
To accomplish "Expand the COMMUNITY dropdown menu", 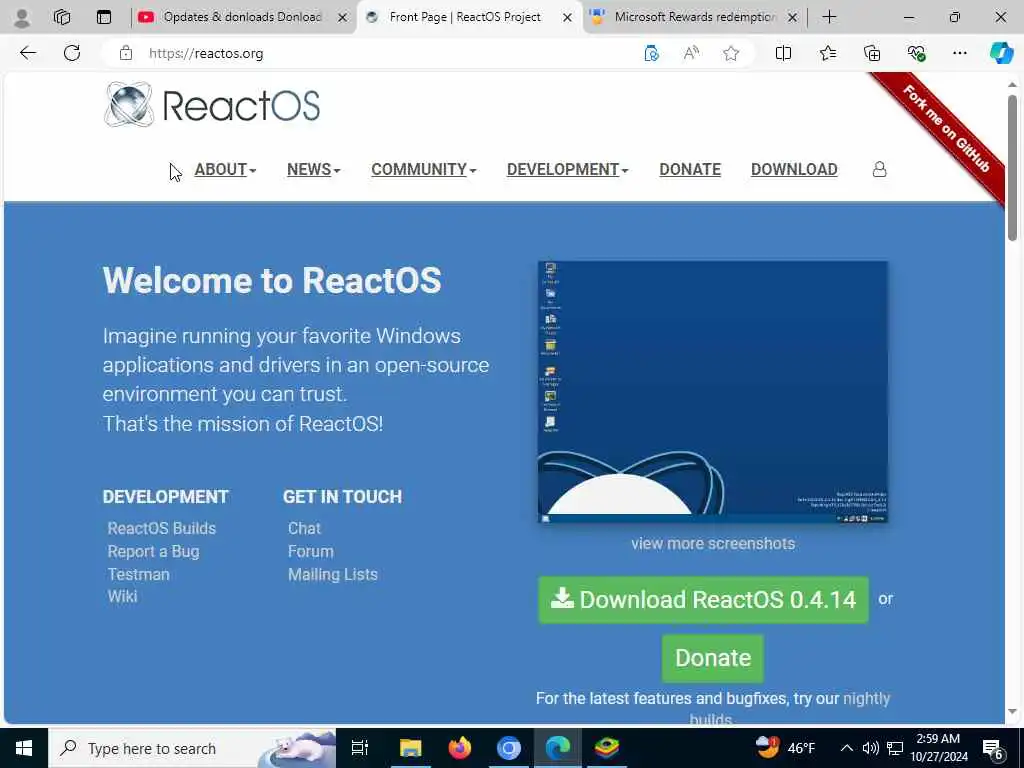I will click(x=424, y=170).
